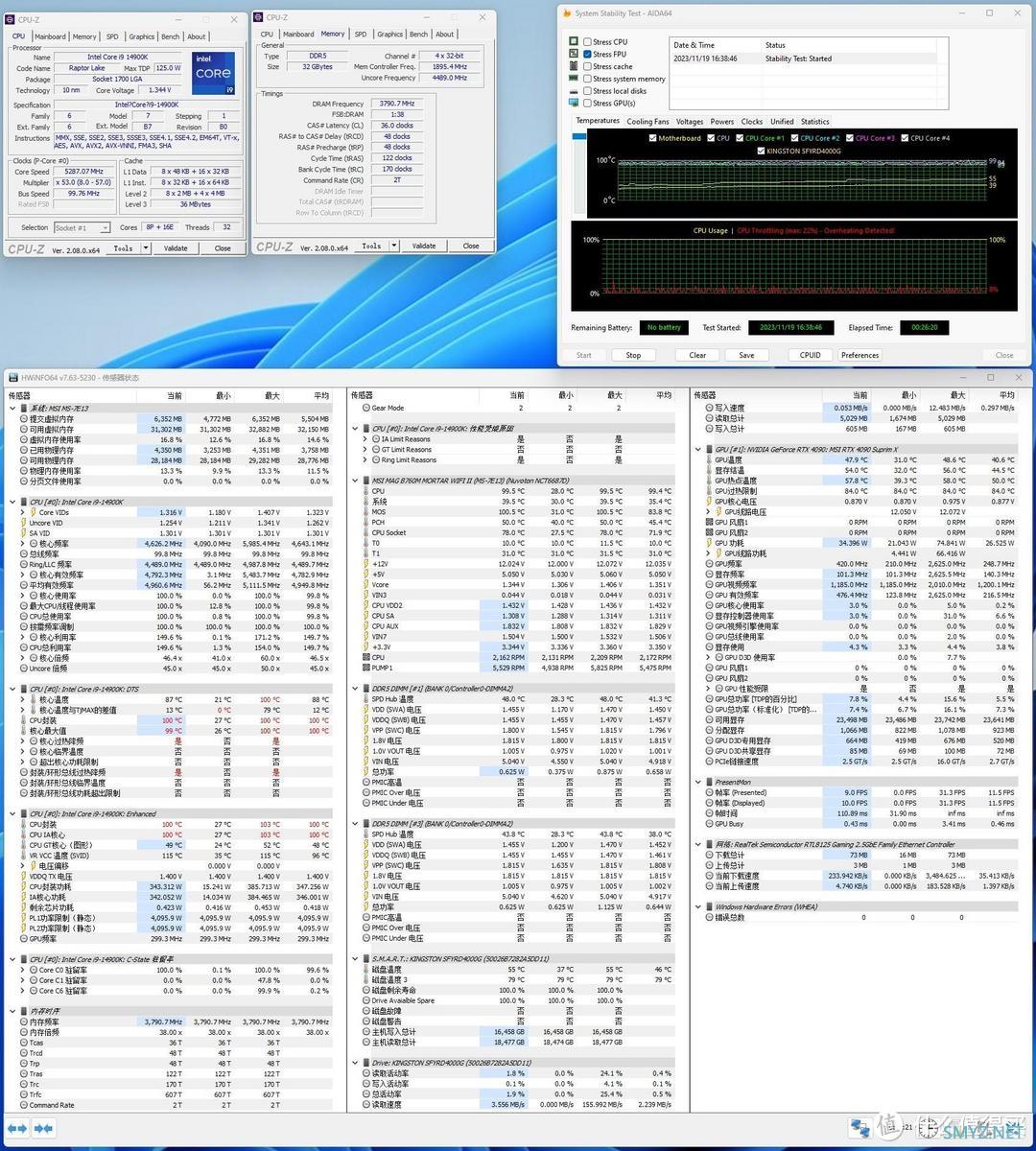Click the HWiNFO expand columns arrows icon
Viewport: 1036px width, 1151px height.
click(17, 1129)
